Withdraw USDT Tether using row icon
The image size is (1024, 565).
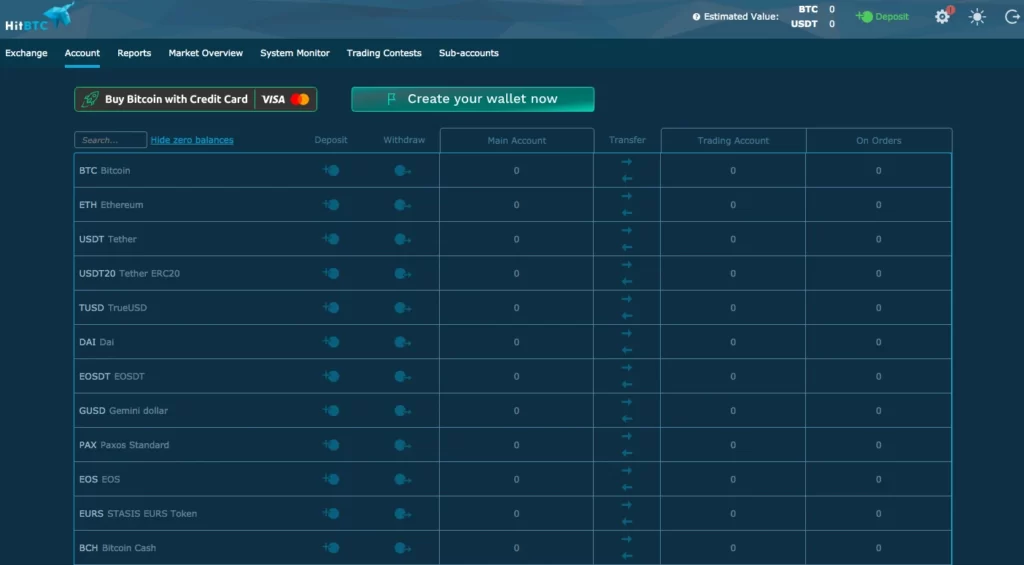(x=402, y=240)
